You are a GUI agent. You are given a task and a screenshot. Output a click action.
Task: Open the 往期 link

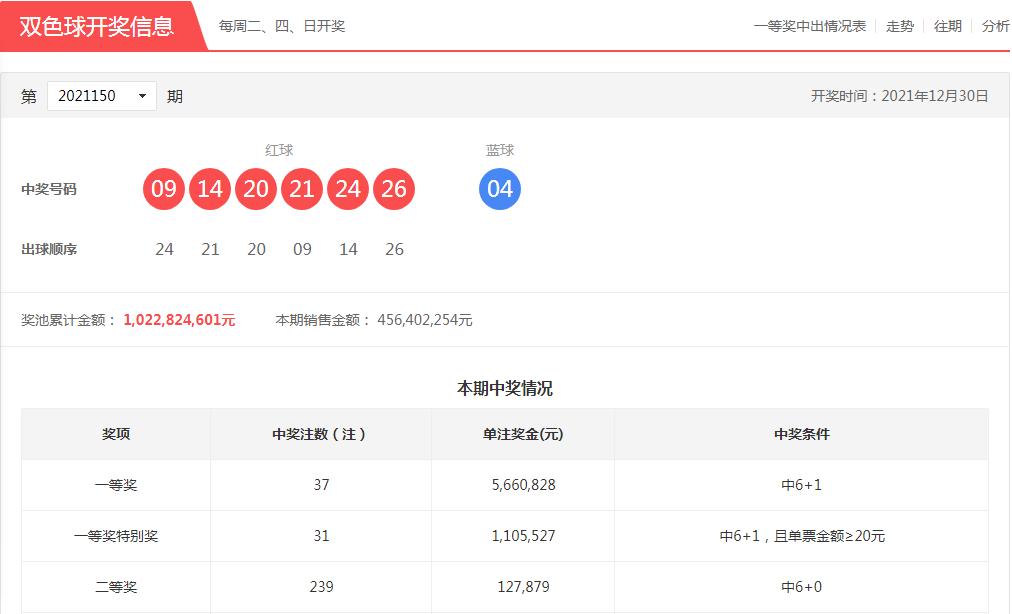coord(947,26)
